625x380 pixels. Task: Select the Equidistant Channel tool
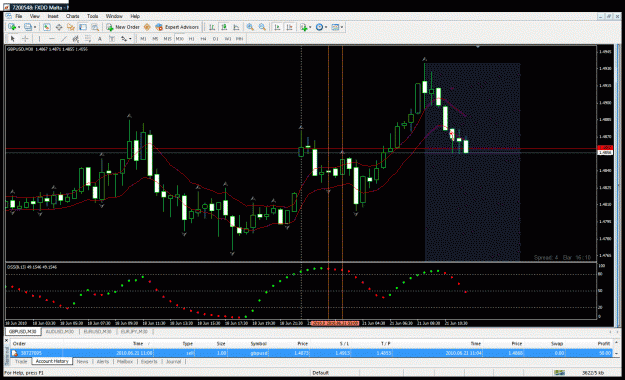75,39
